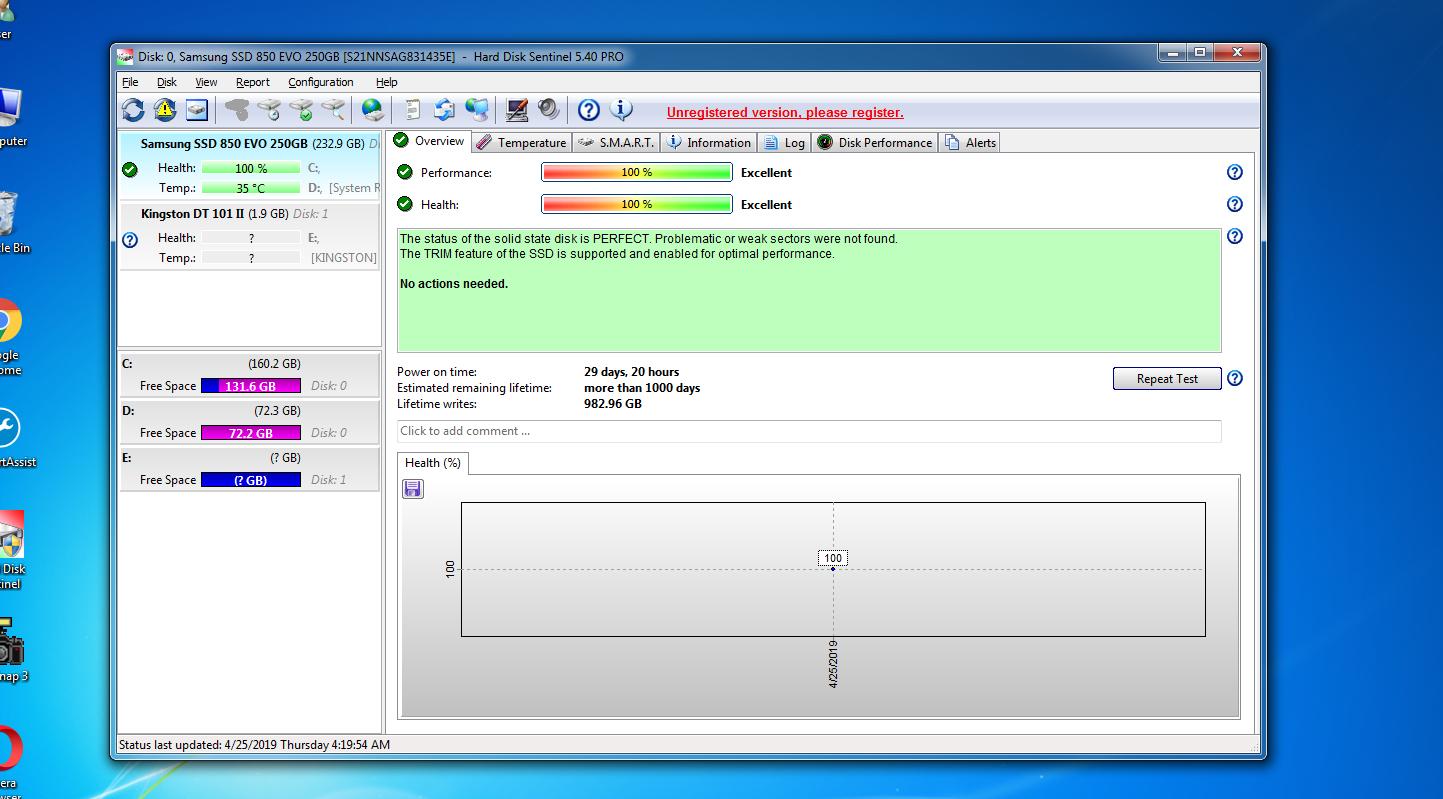Viewport: 1443px width, 799px height.
Task: Open the S.M.A.R.T. tab
Action: tap(616, 142)
